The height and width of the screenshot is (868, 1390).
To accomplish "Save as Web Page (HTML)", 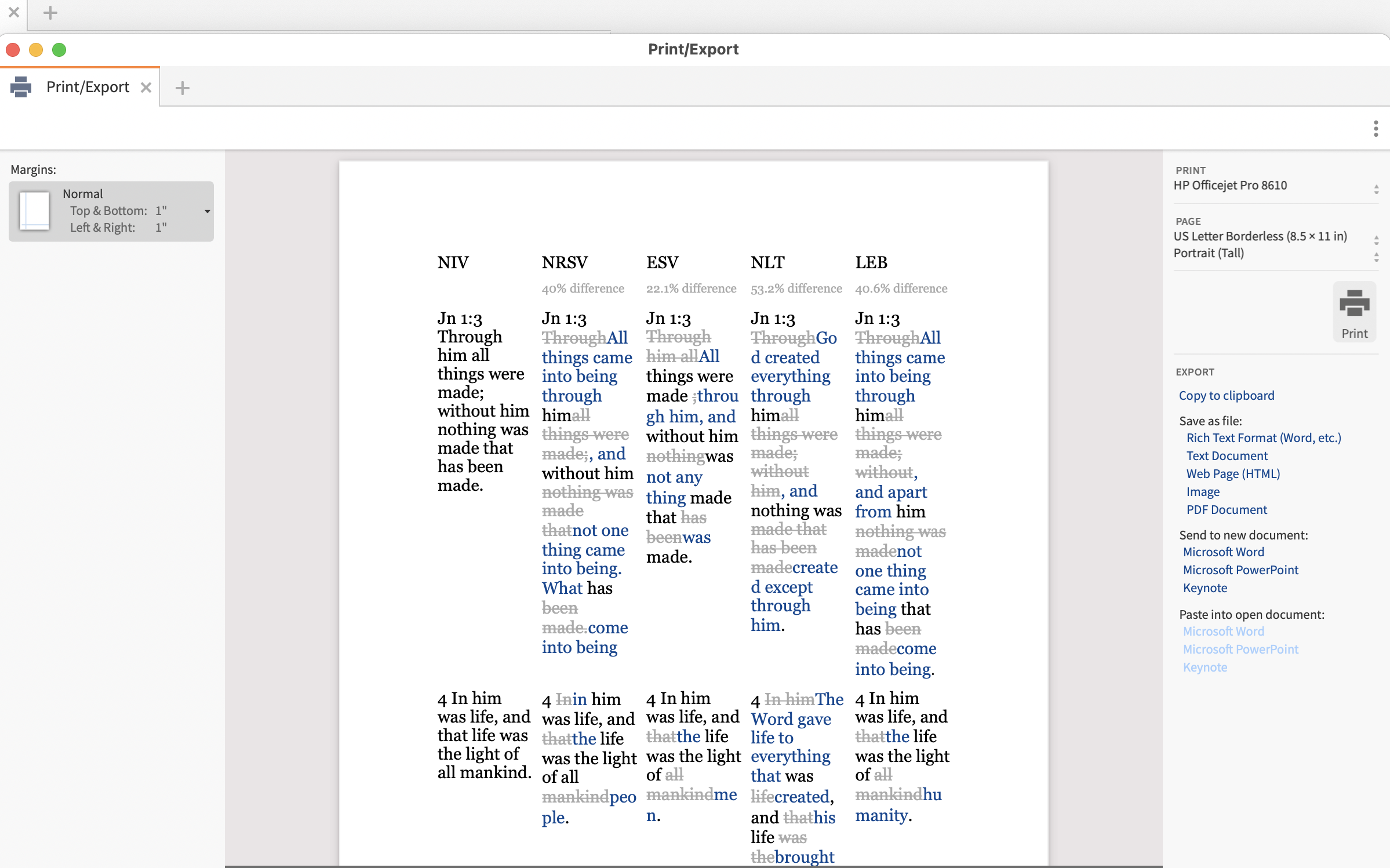I will 1233,474.
